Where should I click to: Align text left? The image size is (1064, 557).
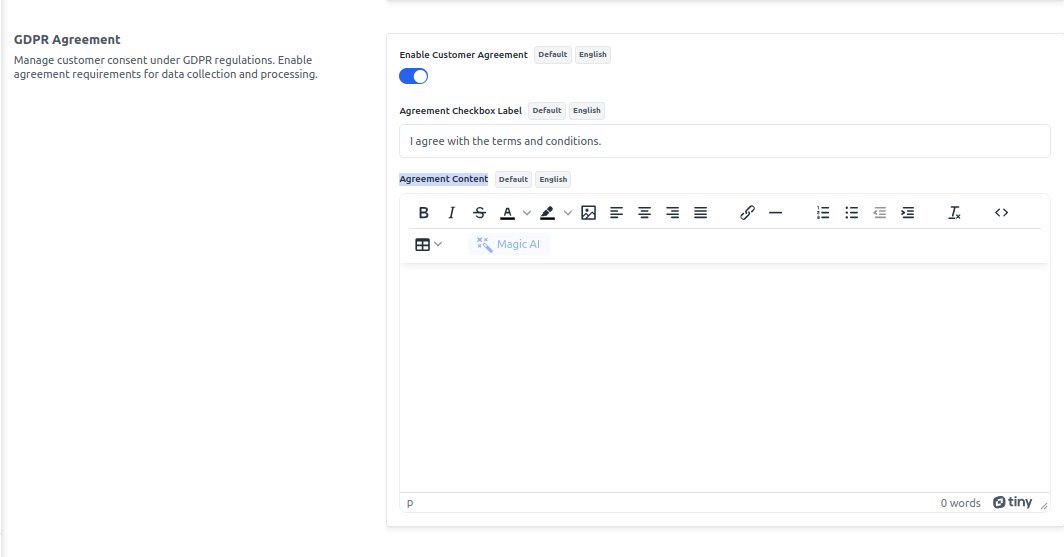tap(616, 213)
